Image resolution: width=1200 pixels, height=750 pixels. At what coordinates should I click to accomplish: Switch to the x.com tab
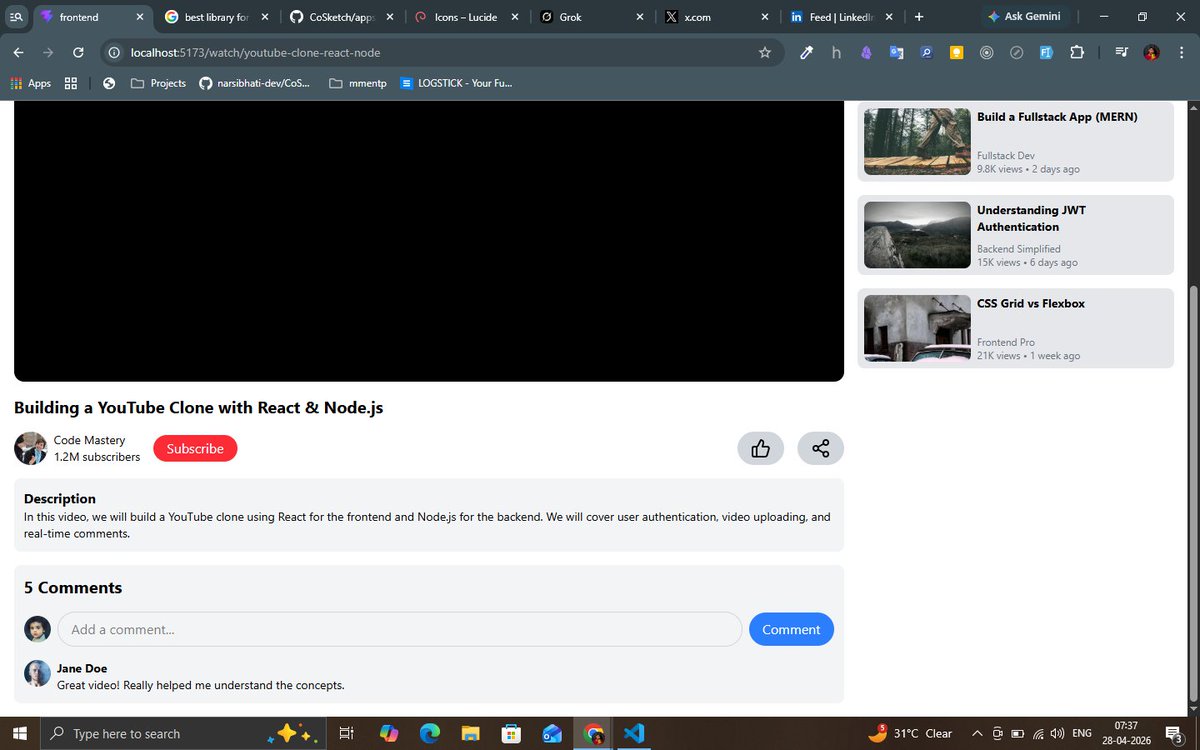coord(715,17)
